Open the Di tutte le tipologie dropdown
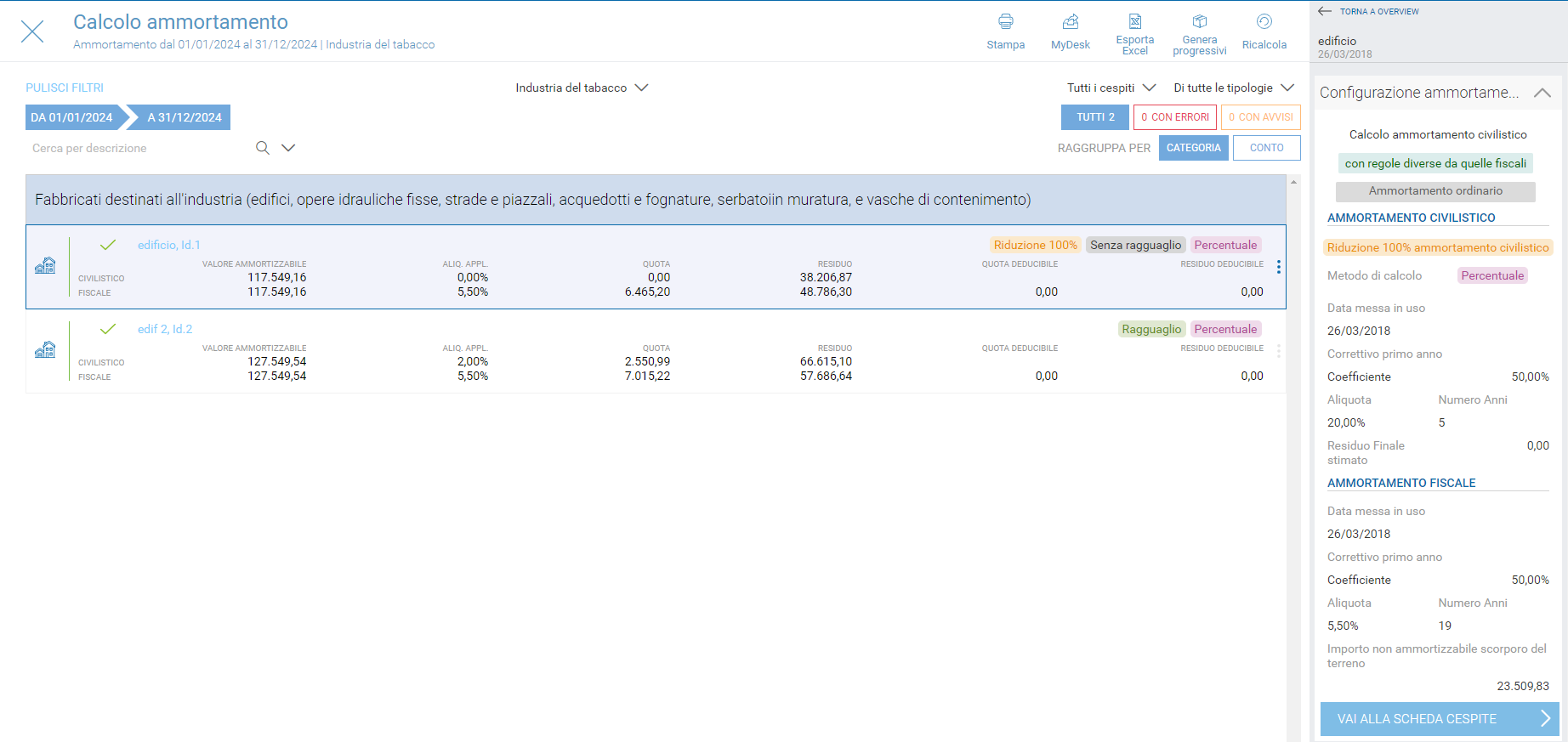 click(1233, 88)
